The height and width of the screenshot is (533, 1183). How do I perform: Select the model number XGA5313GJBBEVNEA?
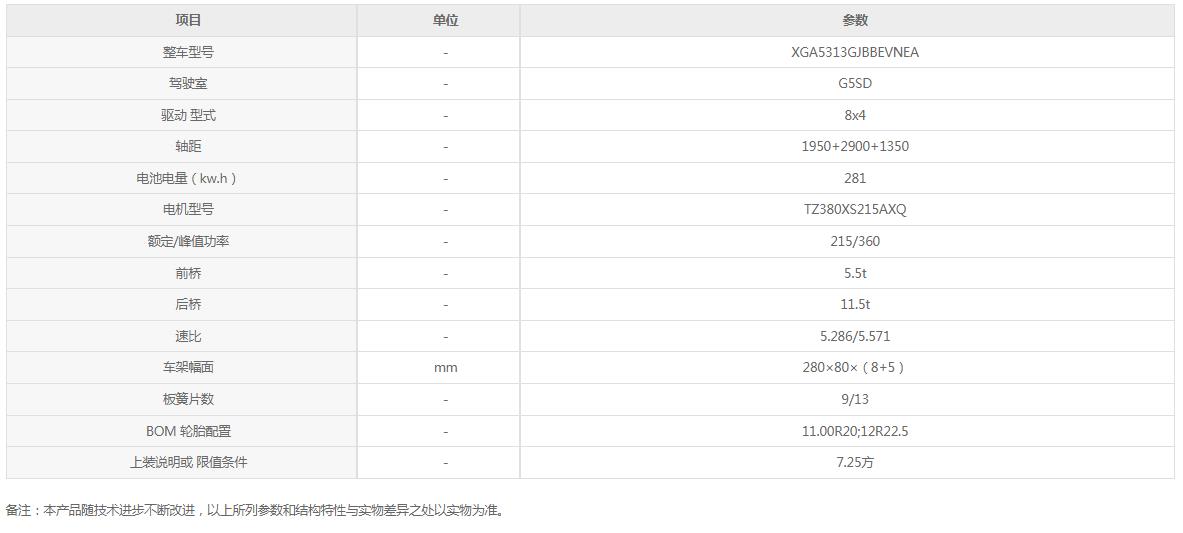coord(855,52)
